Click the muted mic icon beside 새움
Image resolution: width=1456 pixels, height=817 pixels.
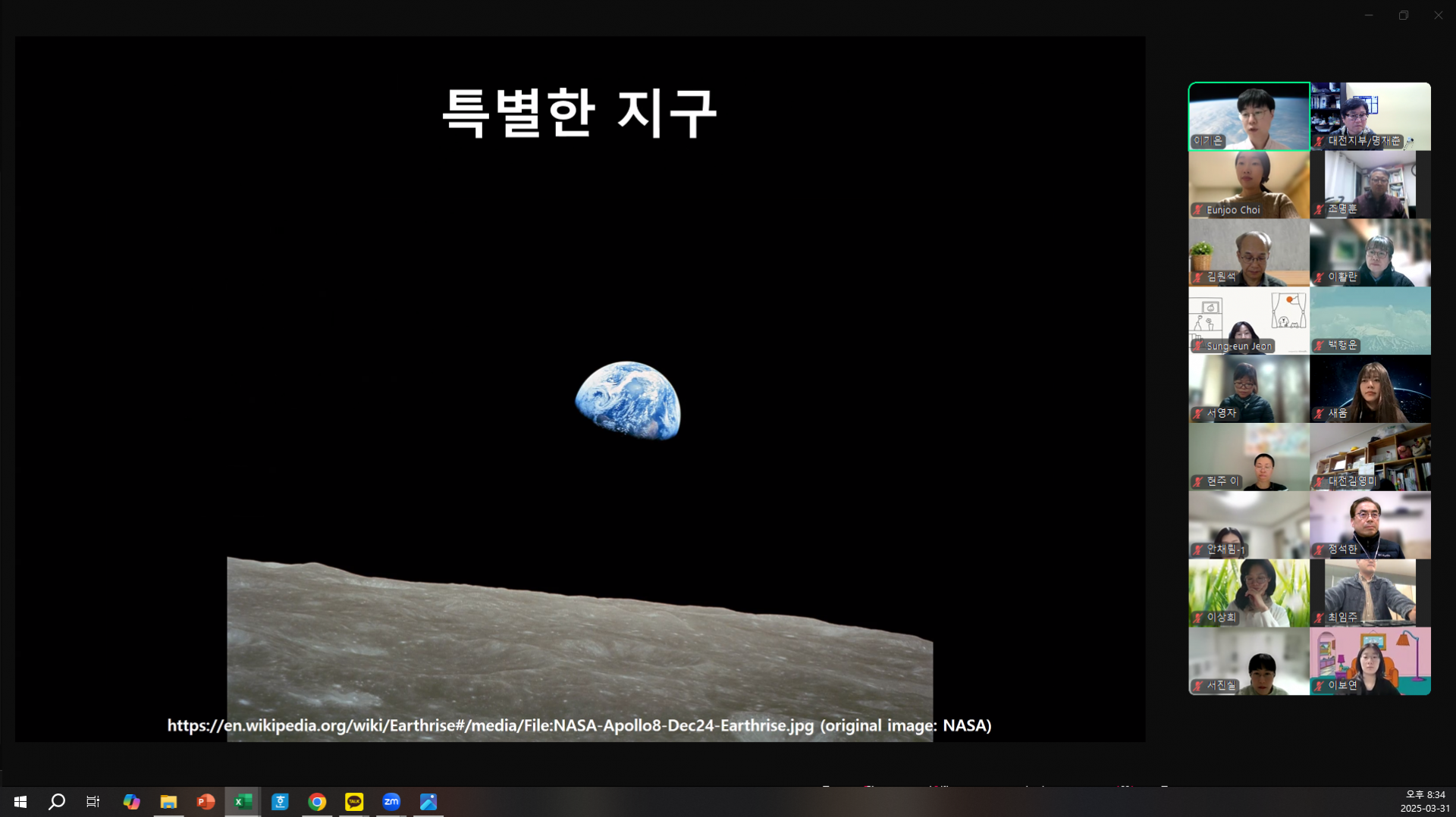(1319, 414)
